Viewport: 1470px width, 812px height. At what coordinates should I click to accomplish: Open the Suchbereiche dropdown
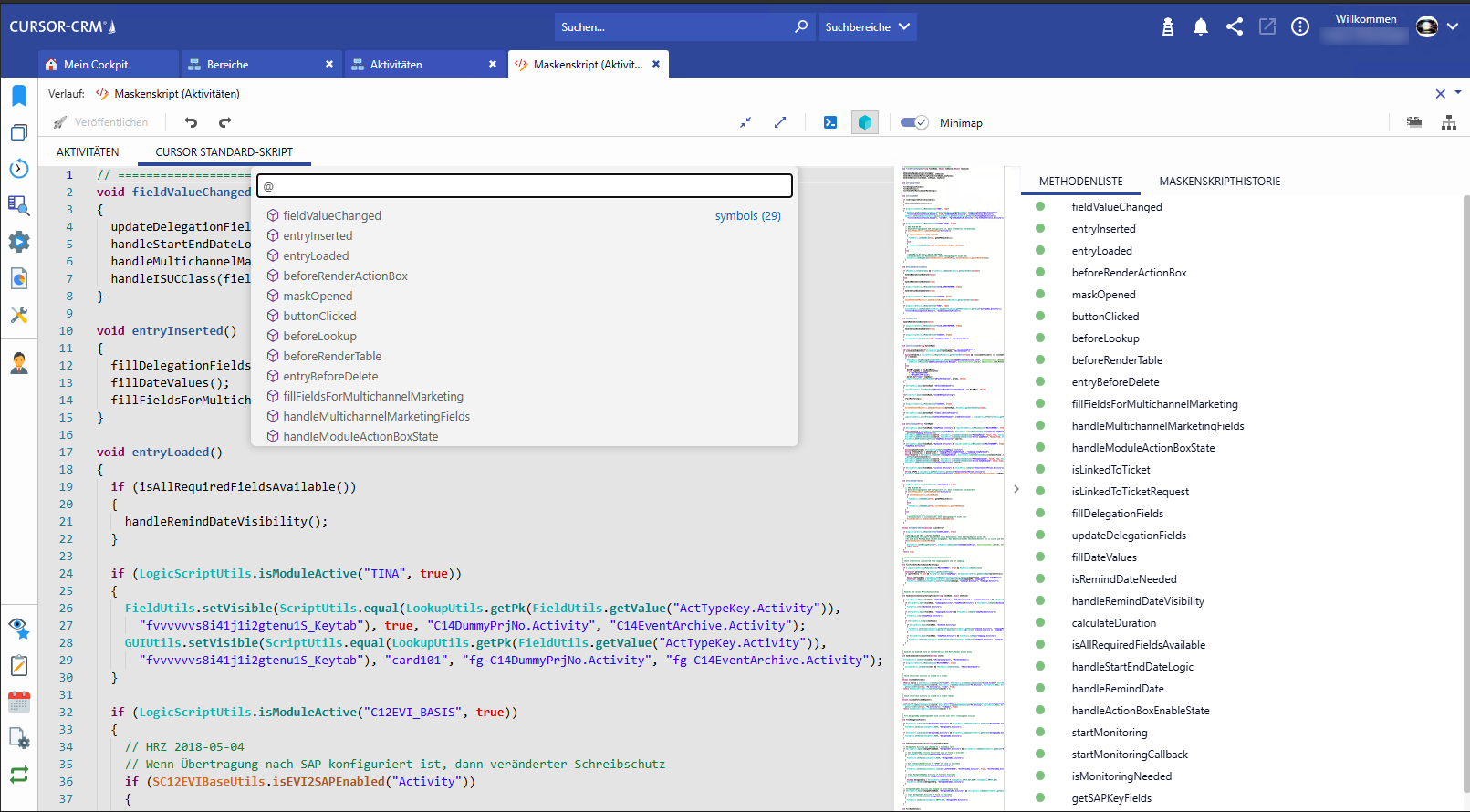click(867, 27)
